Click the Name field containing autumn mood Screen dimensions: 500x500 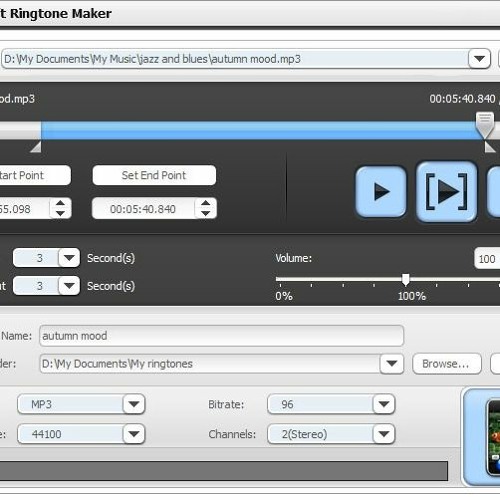point(221,336)
